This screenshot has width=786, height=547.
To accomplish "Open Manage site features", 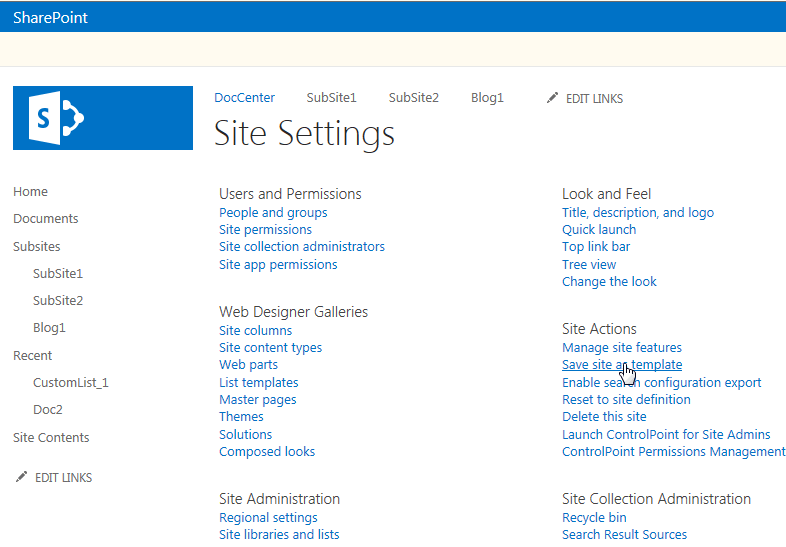I will point(622,348).
